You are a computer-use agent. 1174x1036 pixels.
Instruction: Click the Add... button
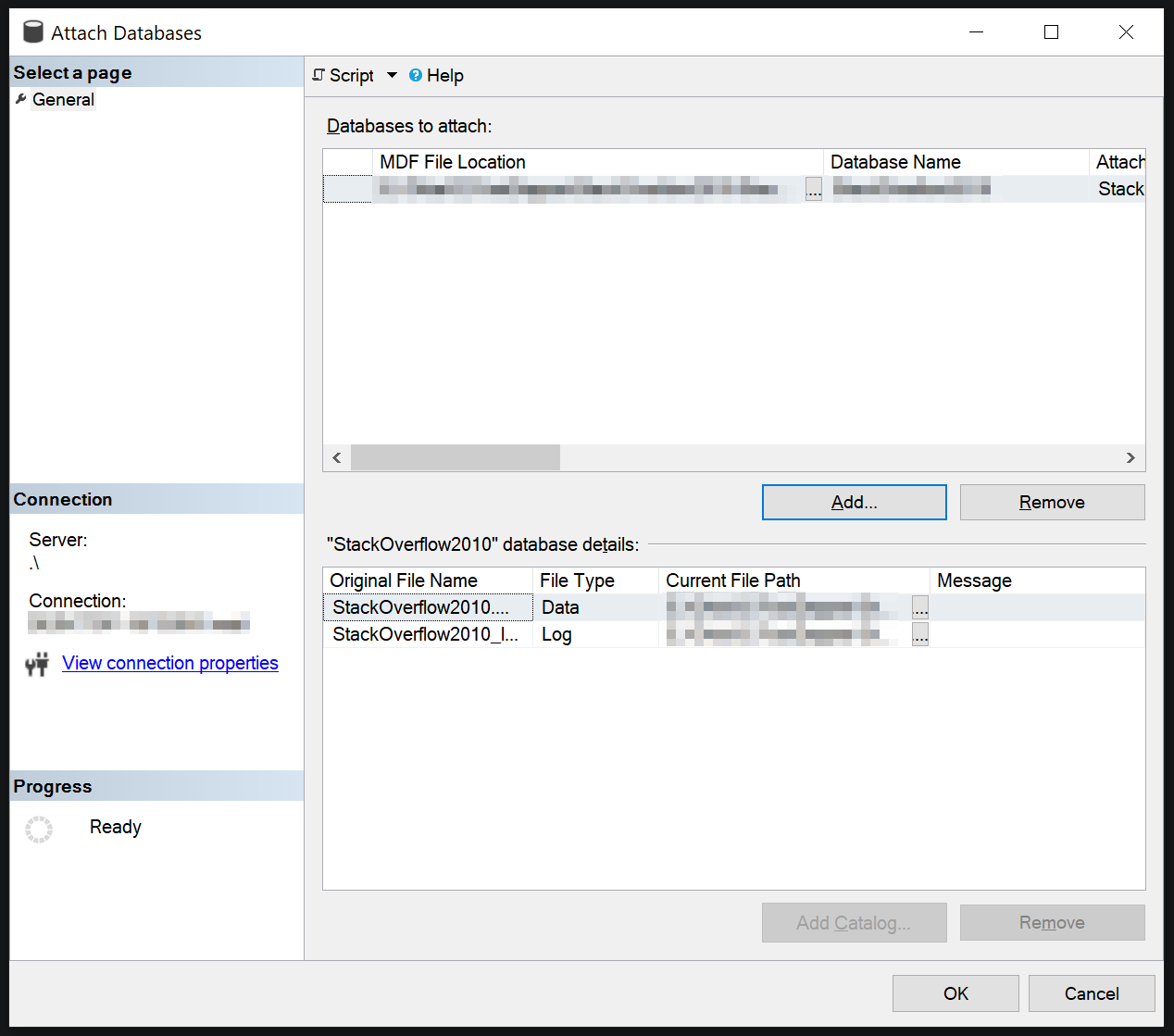click(x=854, y=503)
